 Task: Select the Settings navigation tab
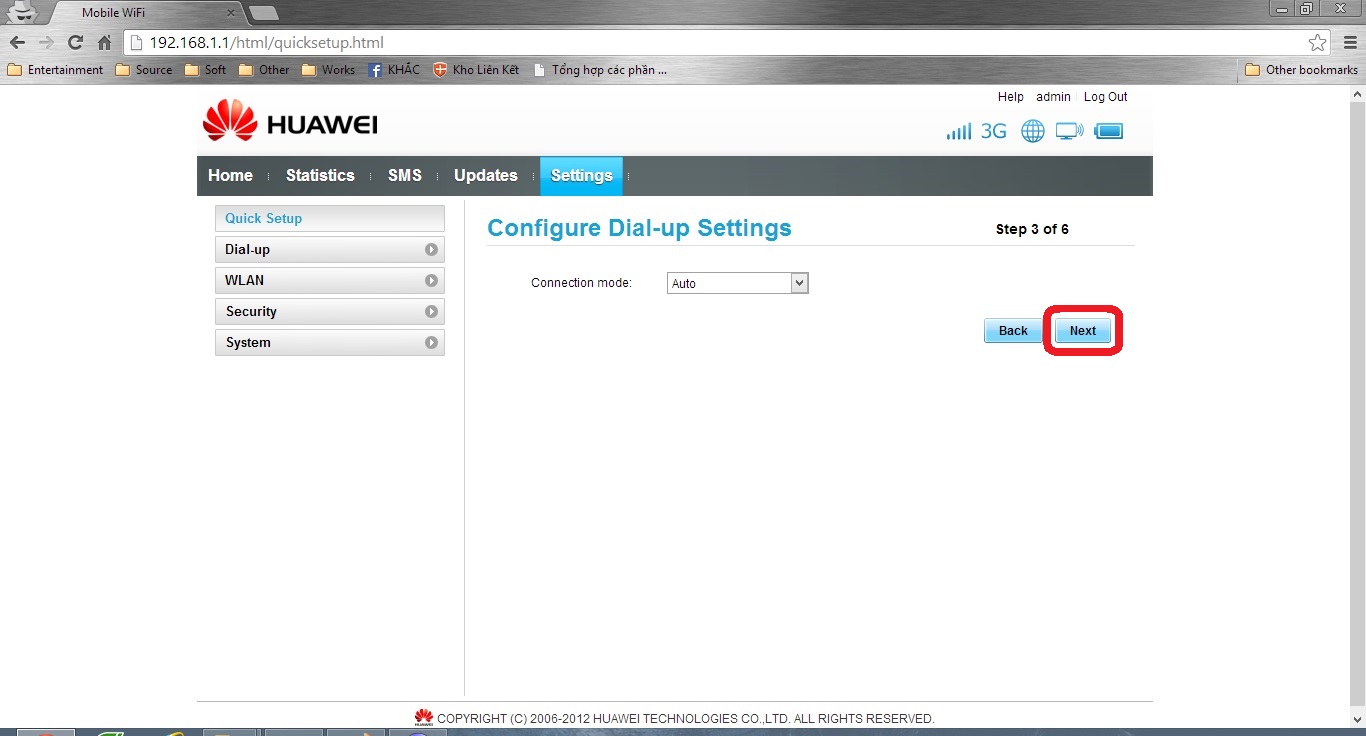pos(581,176)
